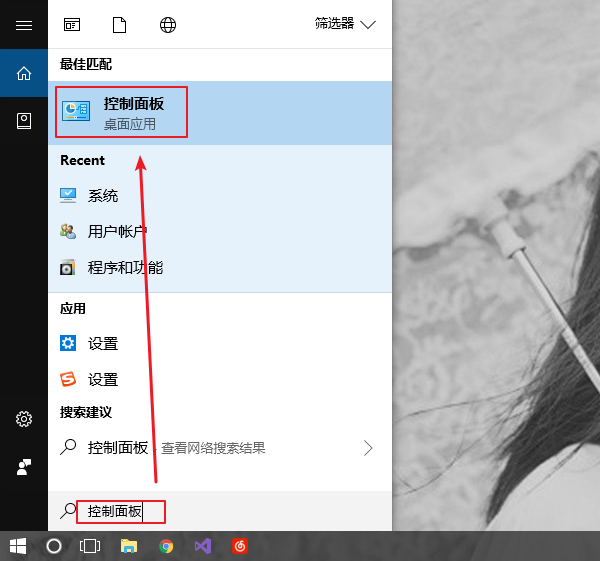Open recent item 系统
The width and height of the screenshot is (600, 561).
pyautogui.click(x=220, y=196)
